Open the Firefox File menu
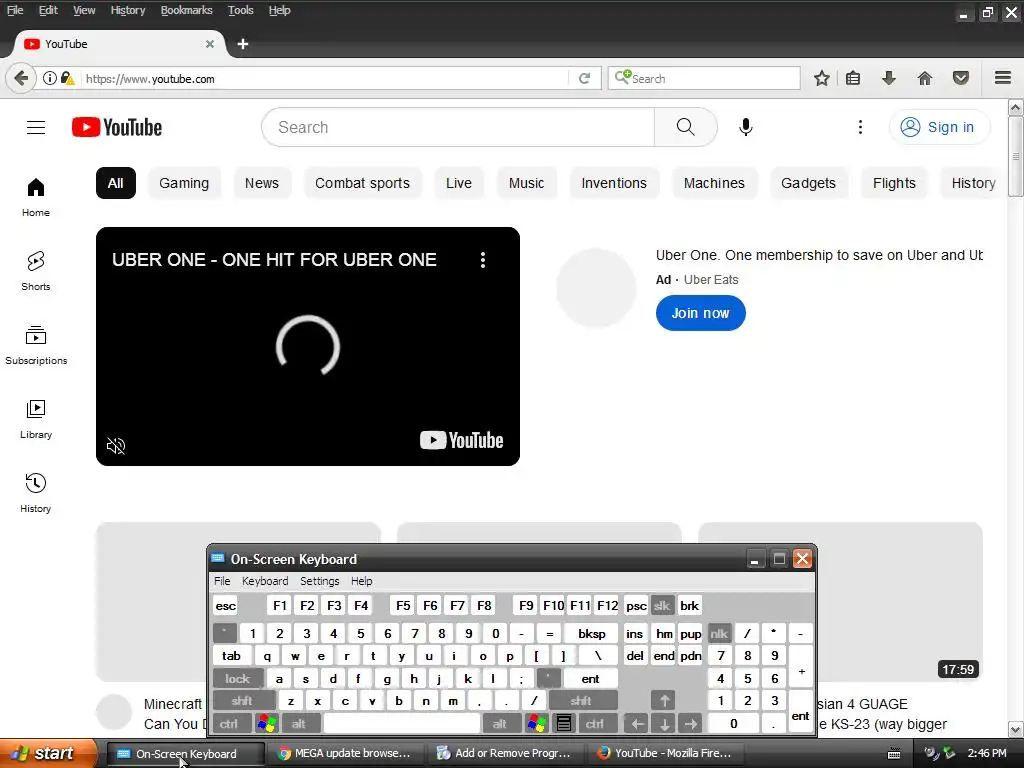Viewport: 1024px width, 768px height. point(15,10)
